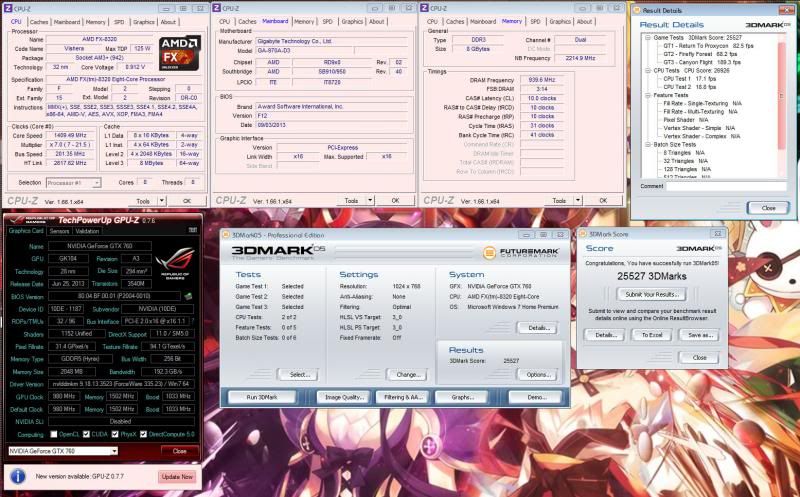Collapse the Feature Tests tree node
The width and height of the screenshot is (800, 497).
click(x=647, y=95)
